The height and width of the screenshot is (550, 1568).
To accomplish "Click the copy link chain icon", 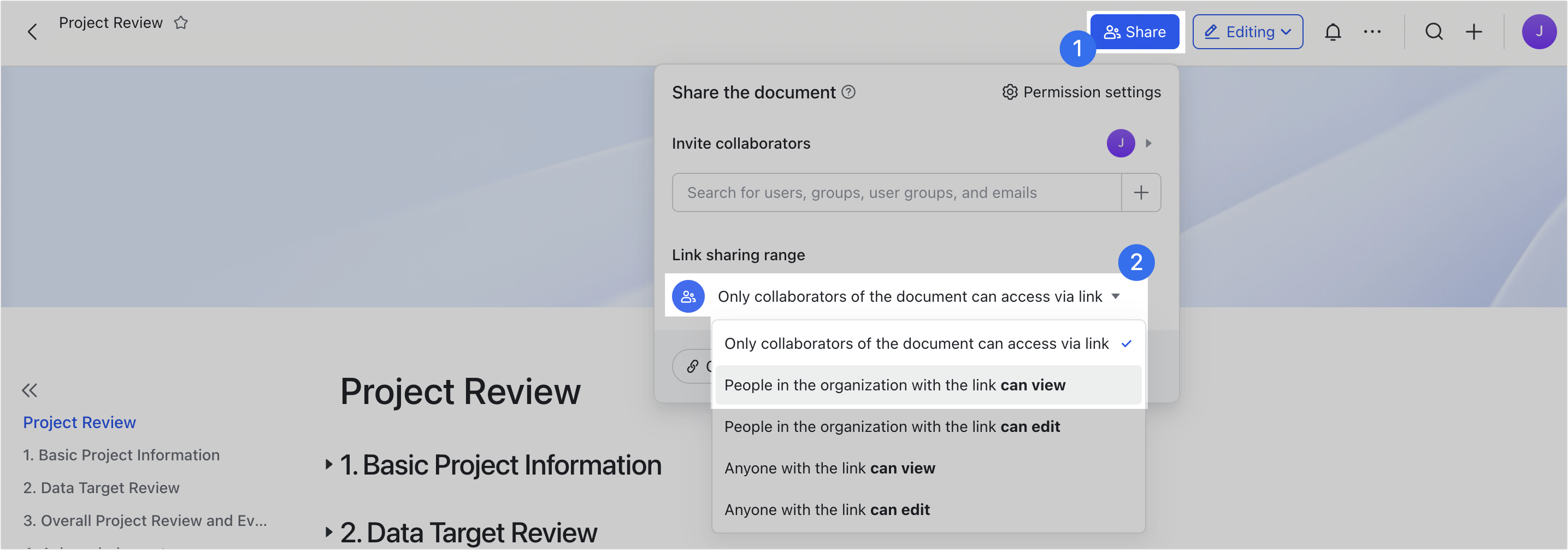I will click(693, 366).
